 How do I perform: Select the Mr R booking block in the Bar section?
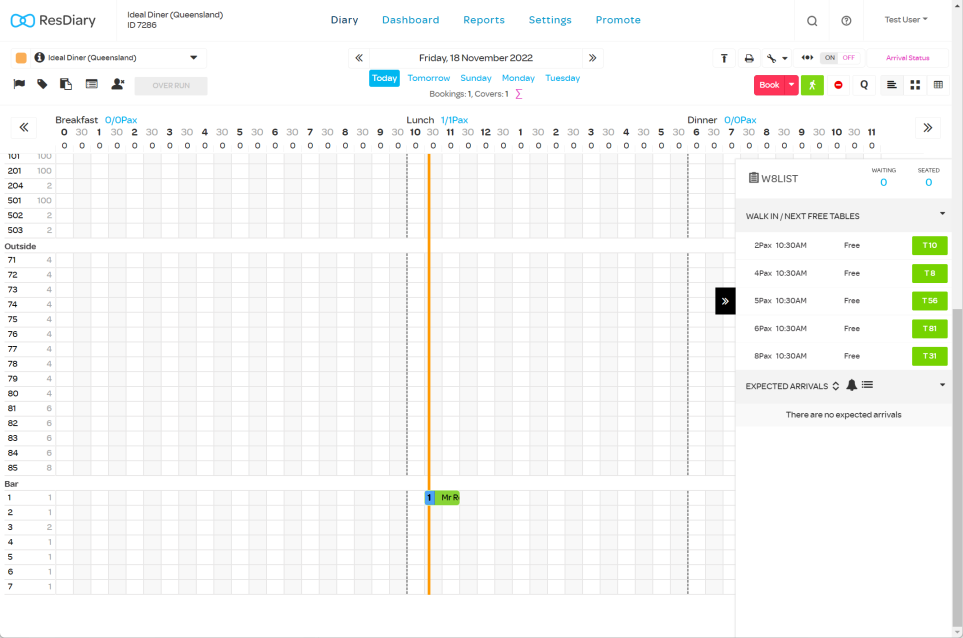[x=449, y=497]
